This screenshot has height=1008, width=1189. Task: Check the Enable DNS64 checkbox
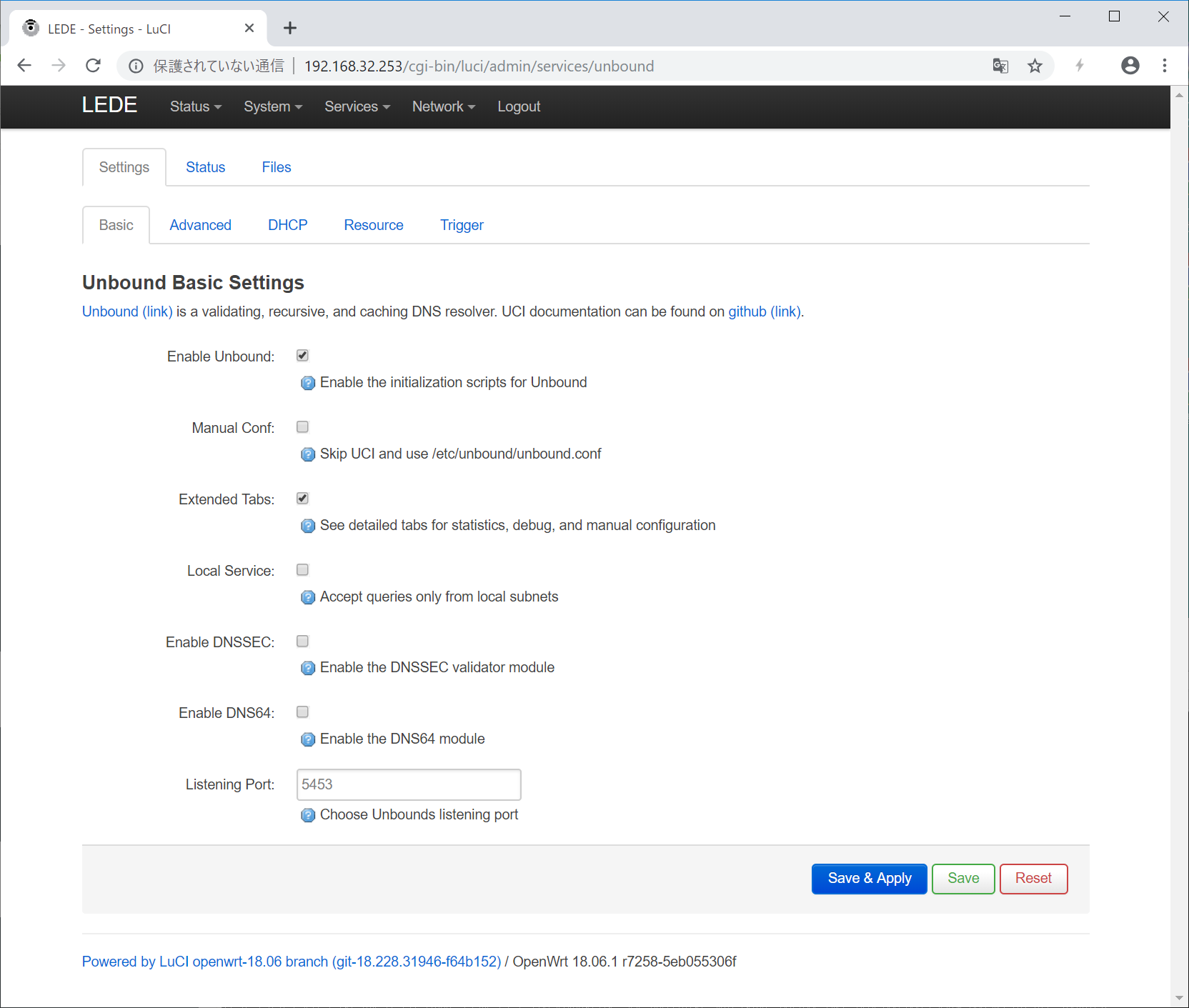(303, 712)
